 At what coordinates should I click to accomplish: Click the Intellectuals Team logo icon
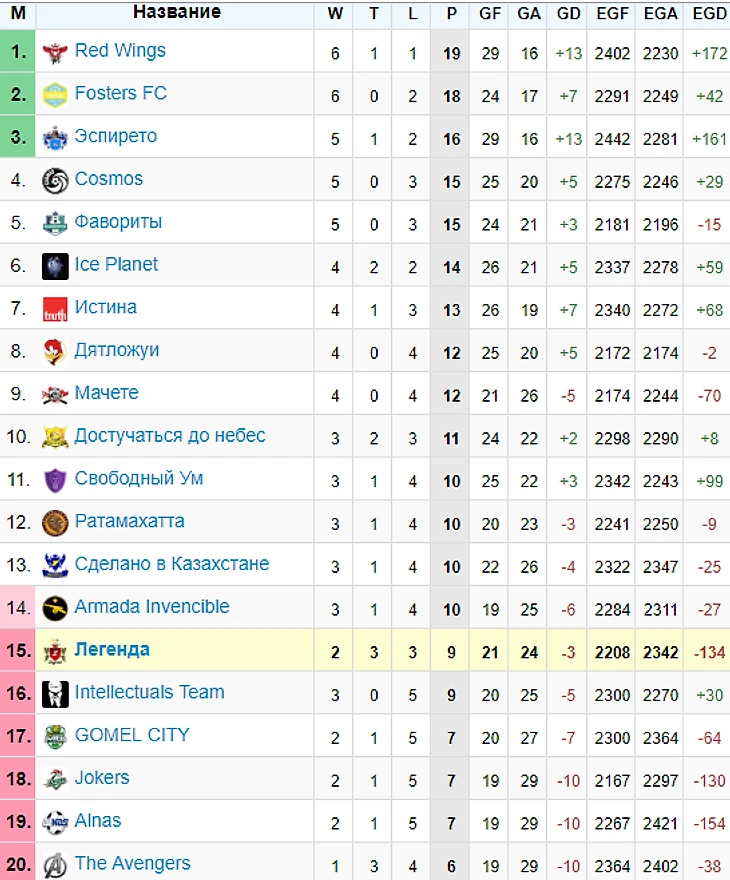tap(54, 693)
